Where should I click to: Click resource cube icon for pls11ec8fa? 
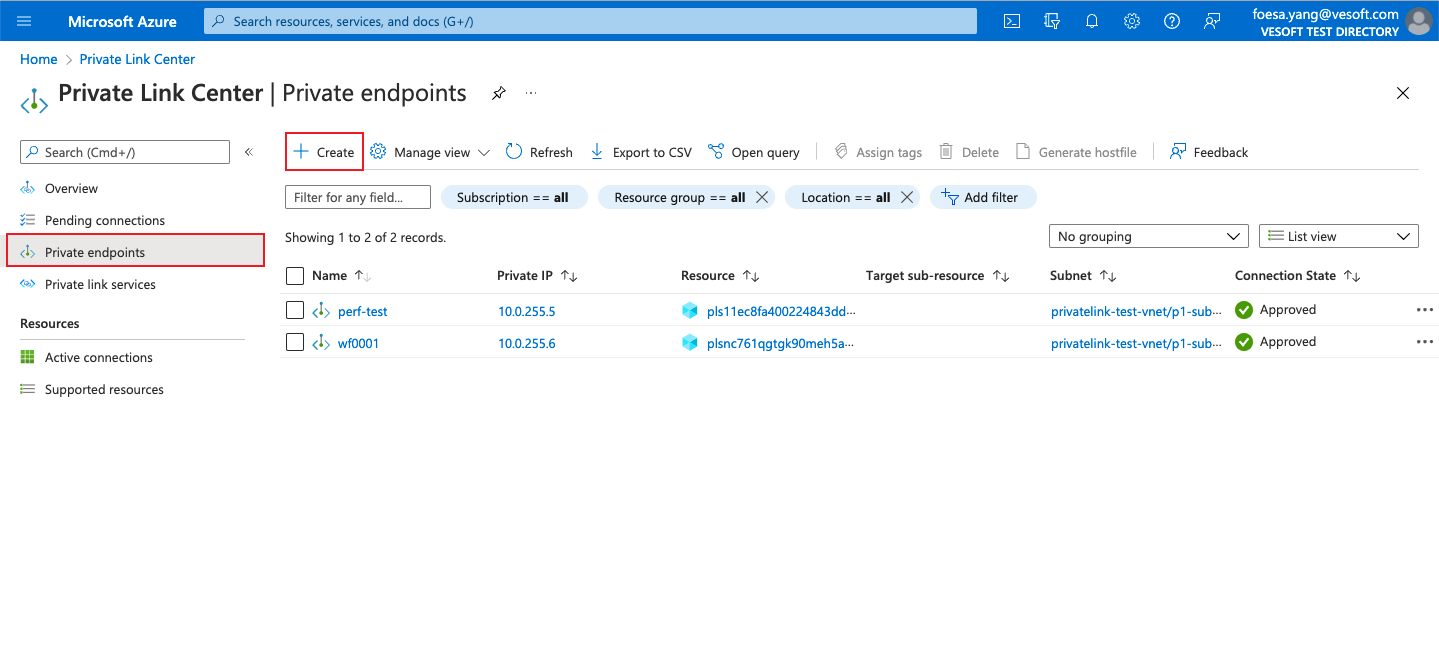tap(689, 311)
